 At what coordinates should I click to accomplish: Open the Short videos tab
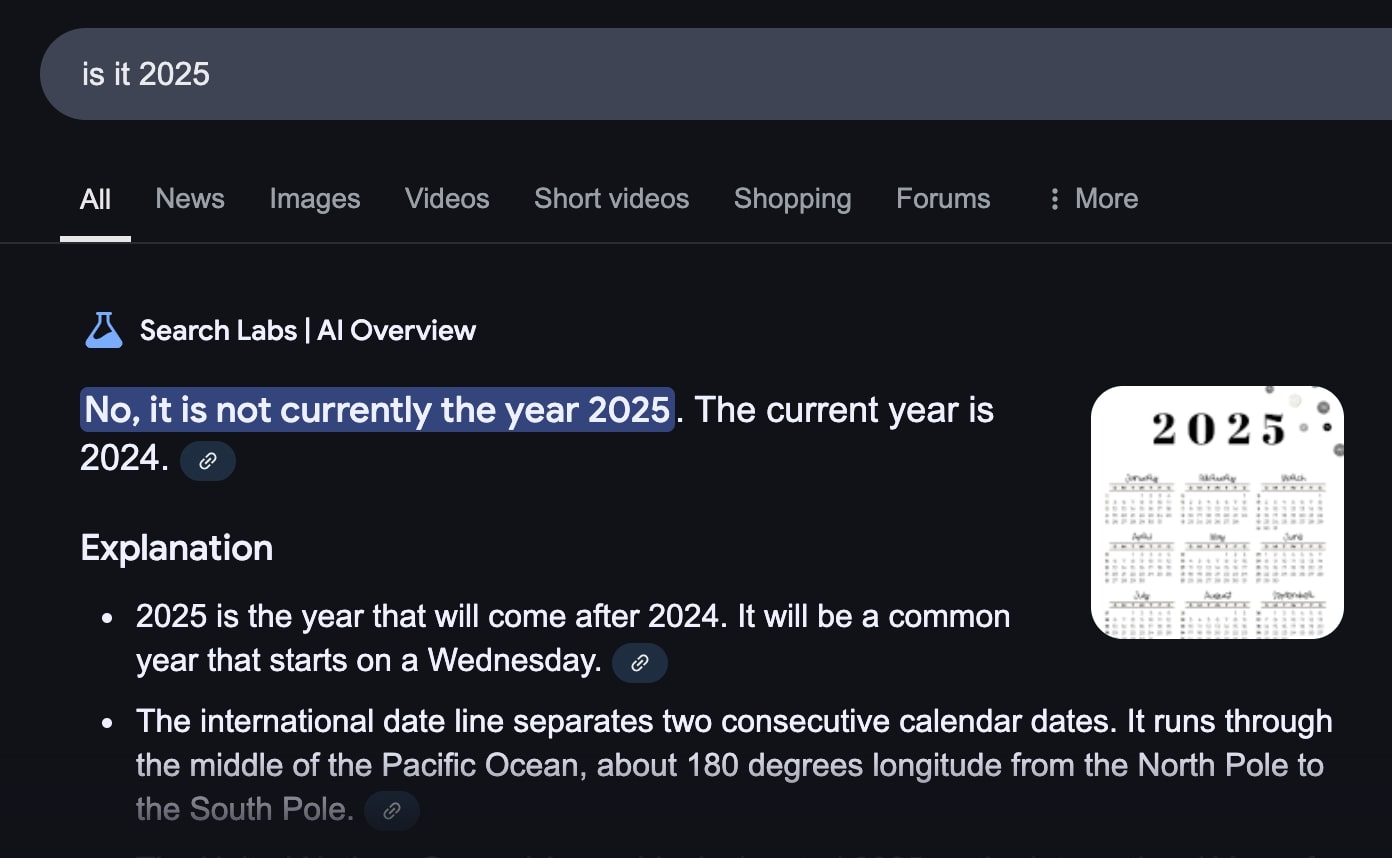pos(611,199)
